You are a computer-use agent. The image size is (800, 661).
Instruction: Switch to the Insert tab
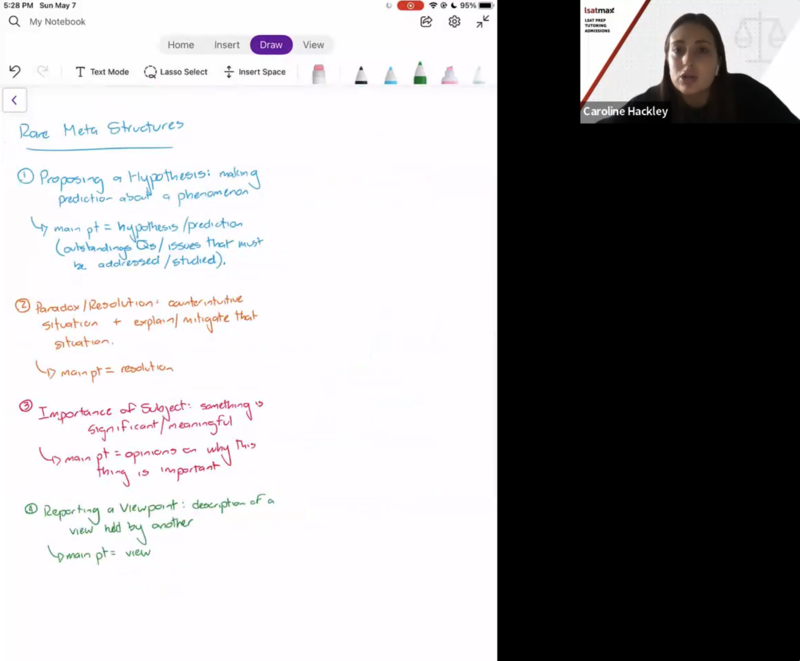(x=227, y=45)
